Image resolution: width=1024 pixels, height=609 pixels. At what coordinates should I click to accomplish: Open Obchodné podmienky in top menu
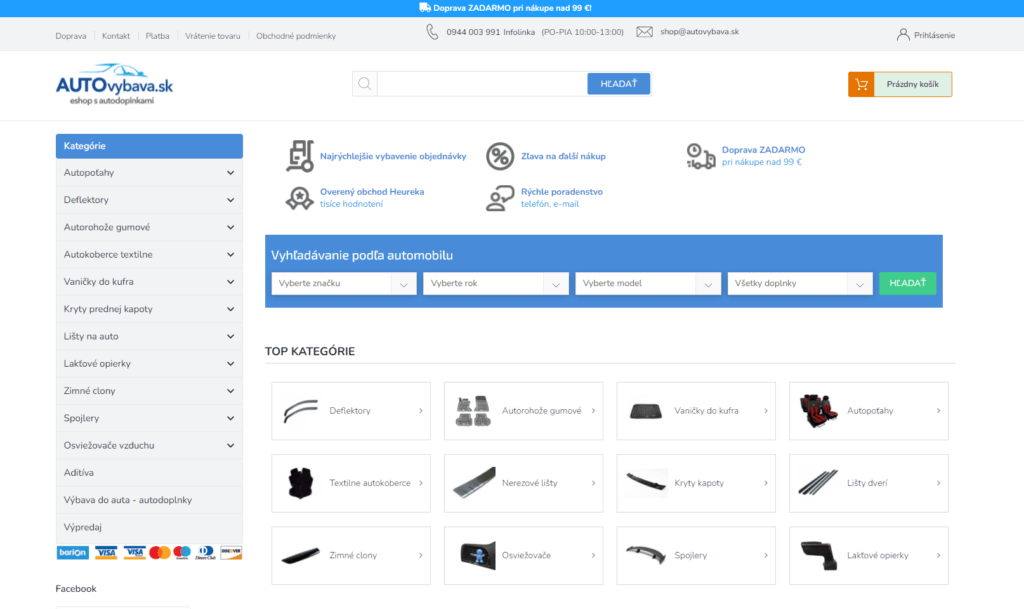(296, 36)
